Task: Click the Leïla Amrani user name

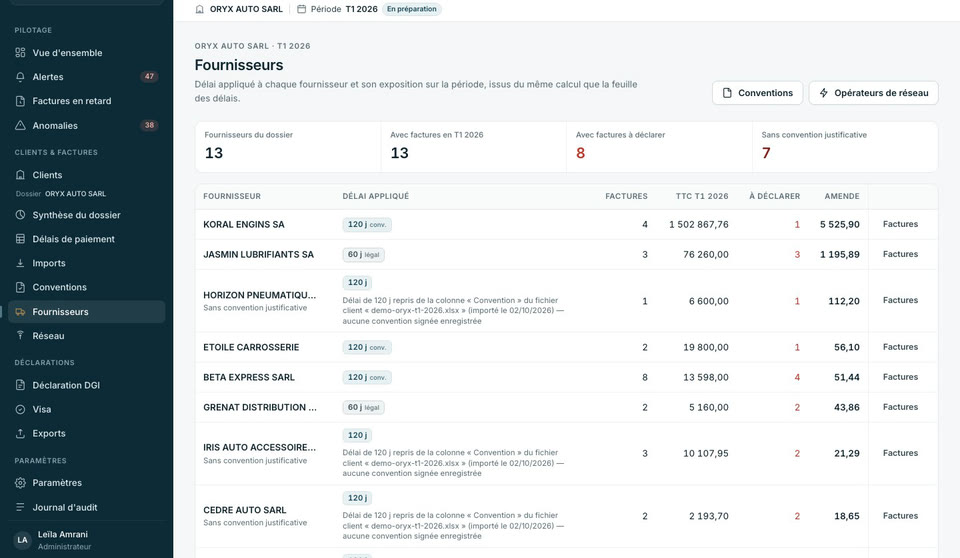Action: click(x=62, y=535)
